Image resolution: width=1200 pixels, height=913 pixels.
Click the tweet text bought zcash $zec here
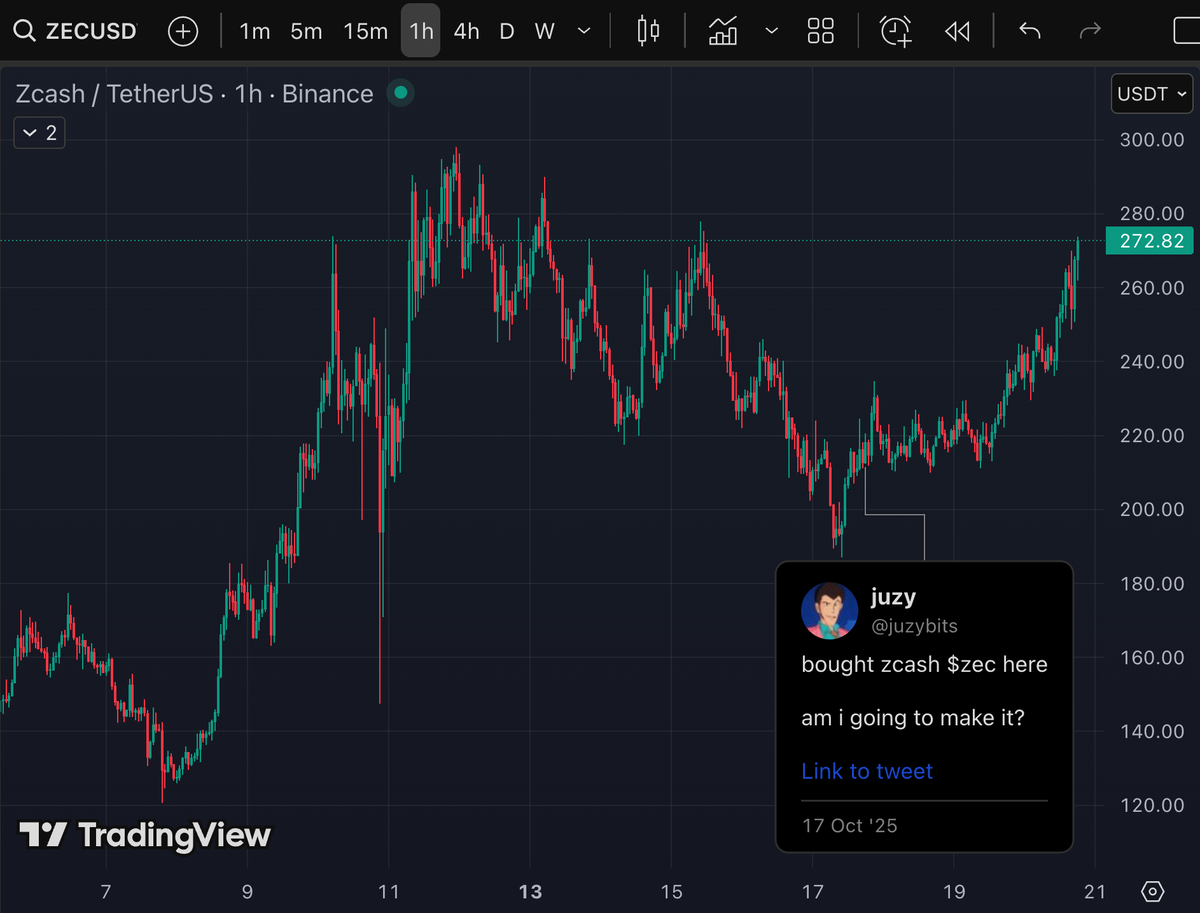[924, 665]
